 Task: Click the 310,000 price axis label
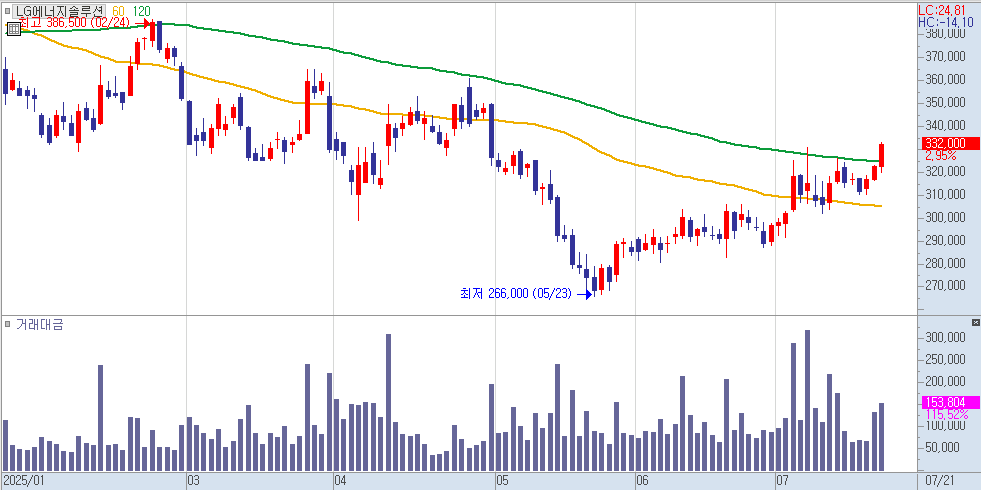point(943,195)
